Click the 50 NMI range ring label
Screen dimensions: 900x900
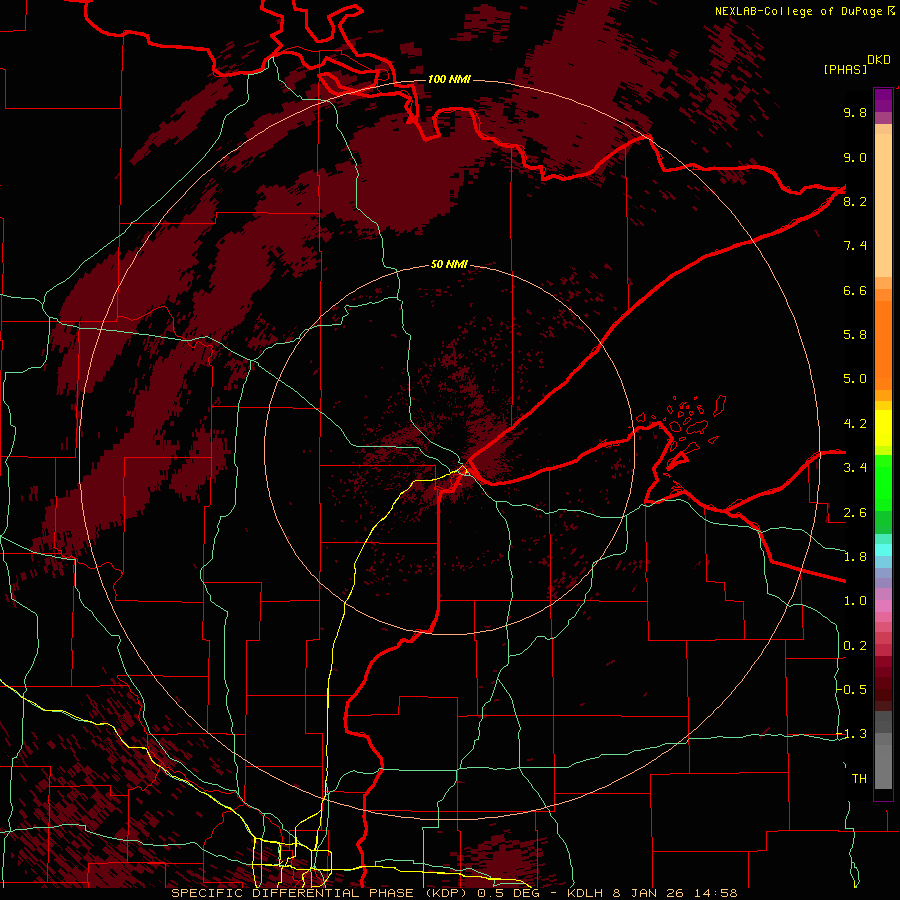(x=449, y=265)
